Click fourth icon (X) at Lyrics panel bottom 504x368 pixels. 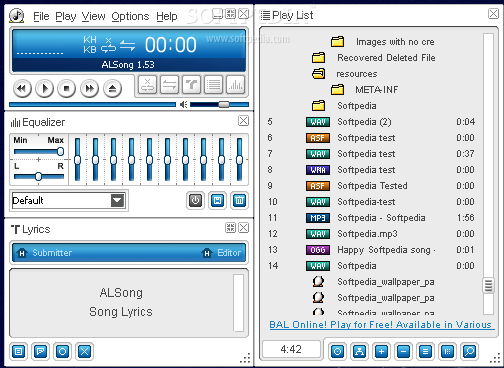[85, 352]
